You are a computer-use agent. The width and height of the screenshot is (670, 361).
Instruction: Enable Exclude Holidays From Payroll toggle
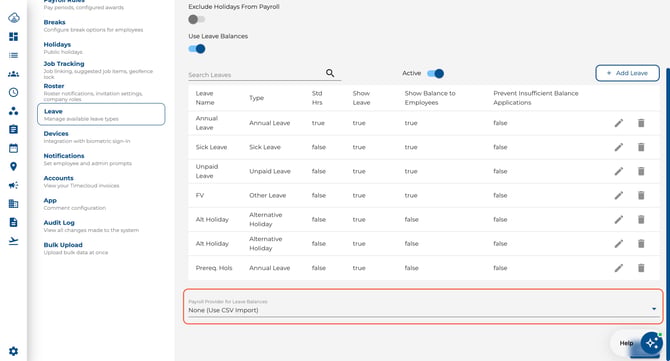pyautogui.click(x=197, y=19)
